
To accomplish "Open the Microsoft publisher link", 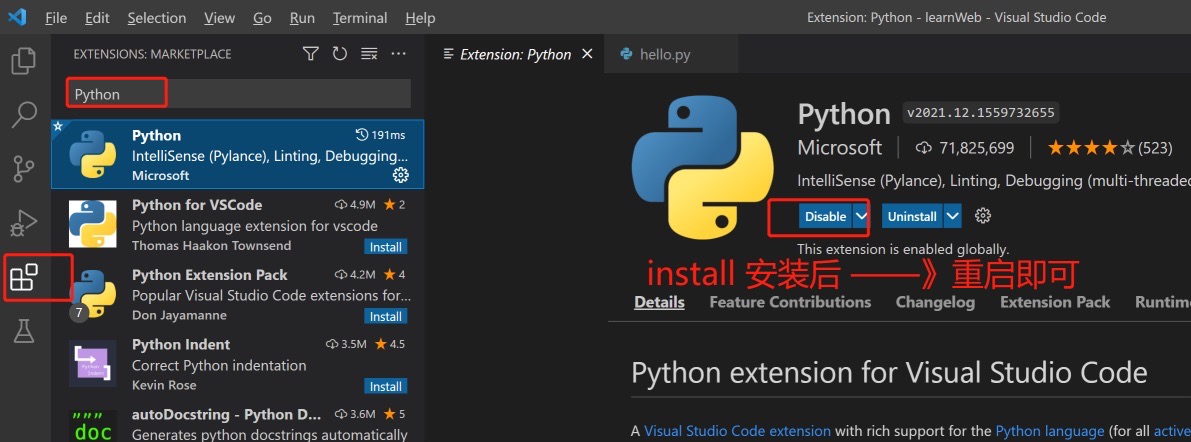I will 840,147.
